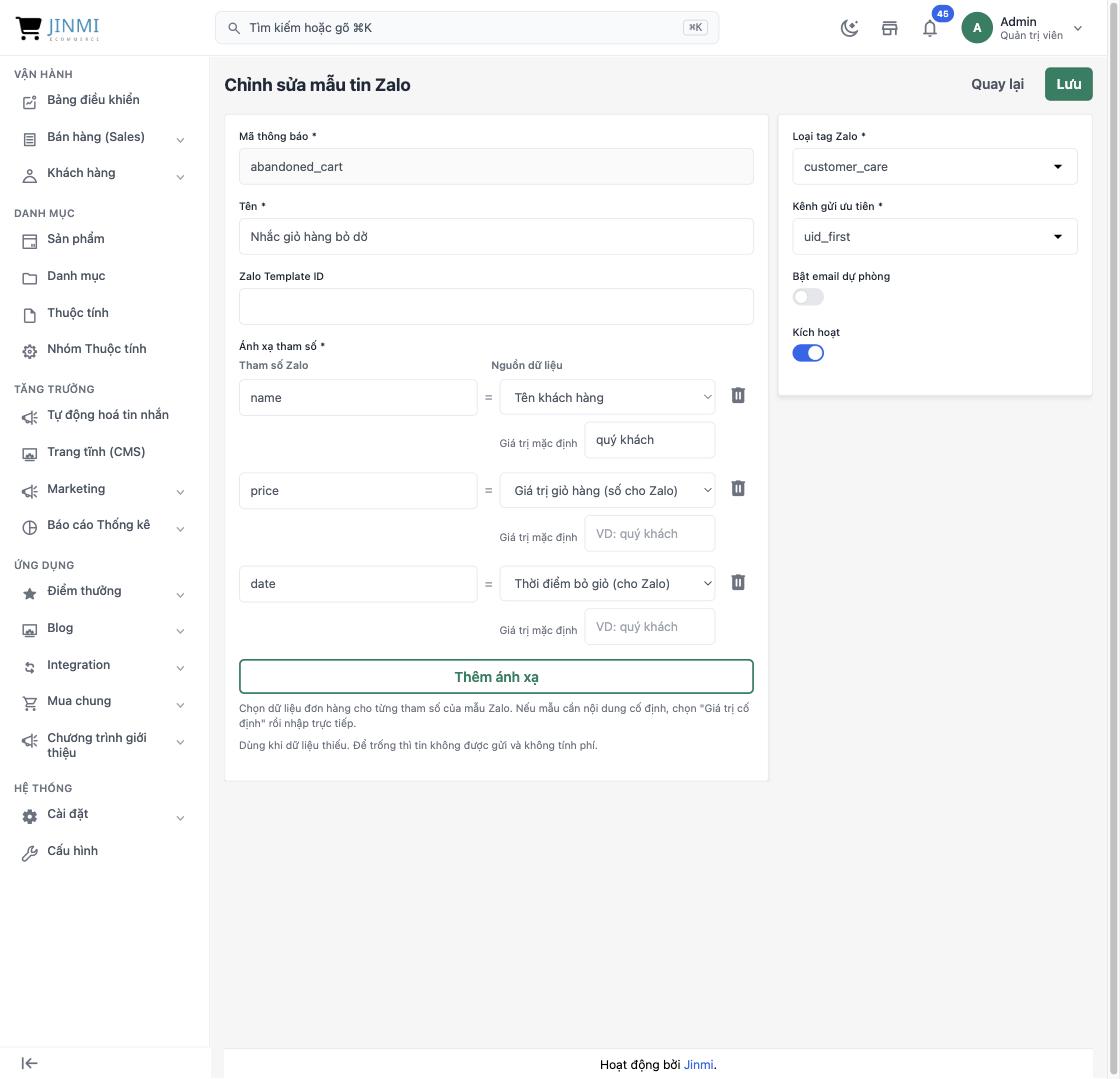
Task: Open the storefront icon in header
Action: tap(889, 28)
